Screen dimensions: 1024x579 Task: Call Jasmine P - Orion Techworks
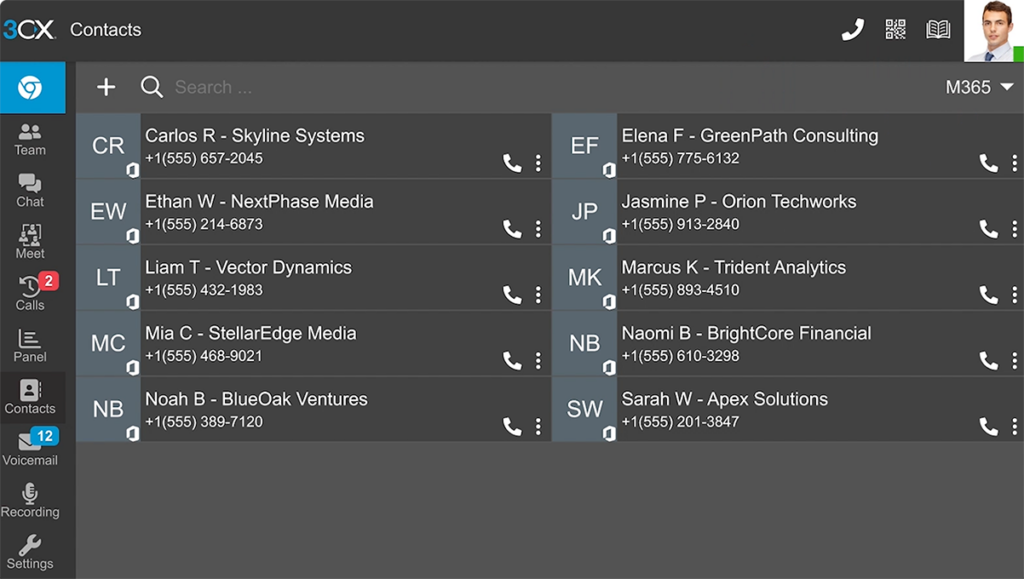tap(988, 229)
